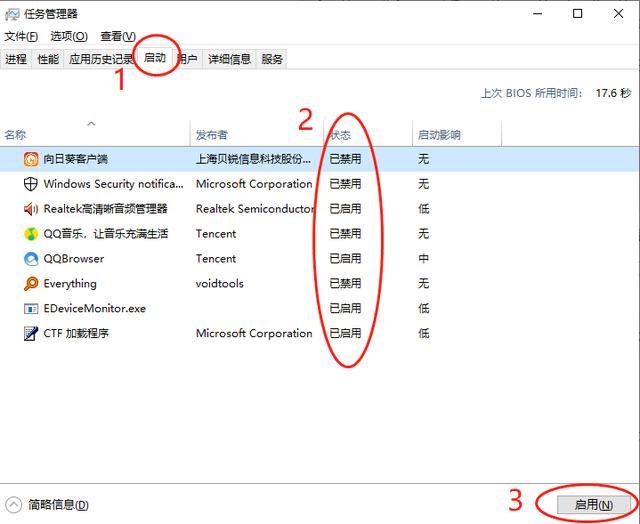Click the 启用(N) button
The height and width of the screenshot is (524, 640).
pos(593,505)
